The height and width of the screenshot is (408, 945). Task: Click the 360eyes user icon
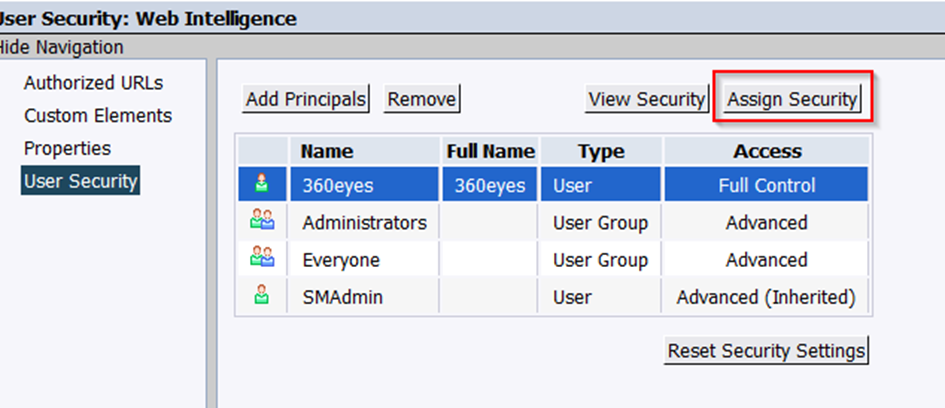[x=262, y=184]
